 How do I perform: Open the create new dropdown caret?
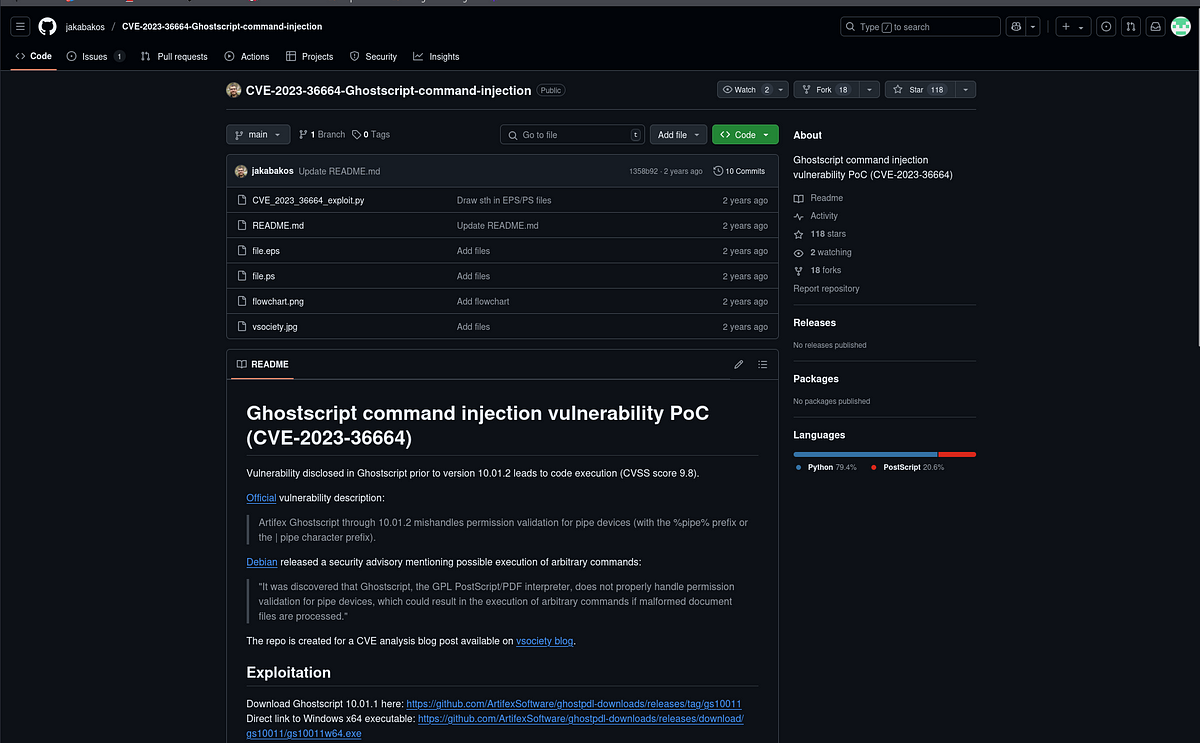[x=1081, y=27]
